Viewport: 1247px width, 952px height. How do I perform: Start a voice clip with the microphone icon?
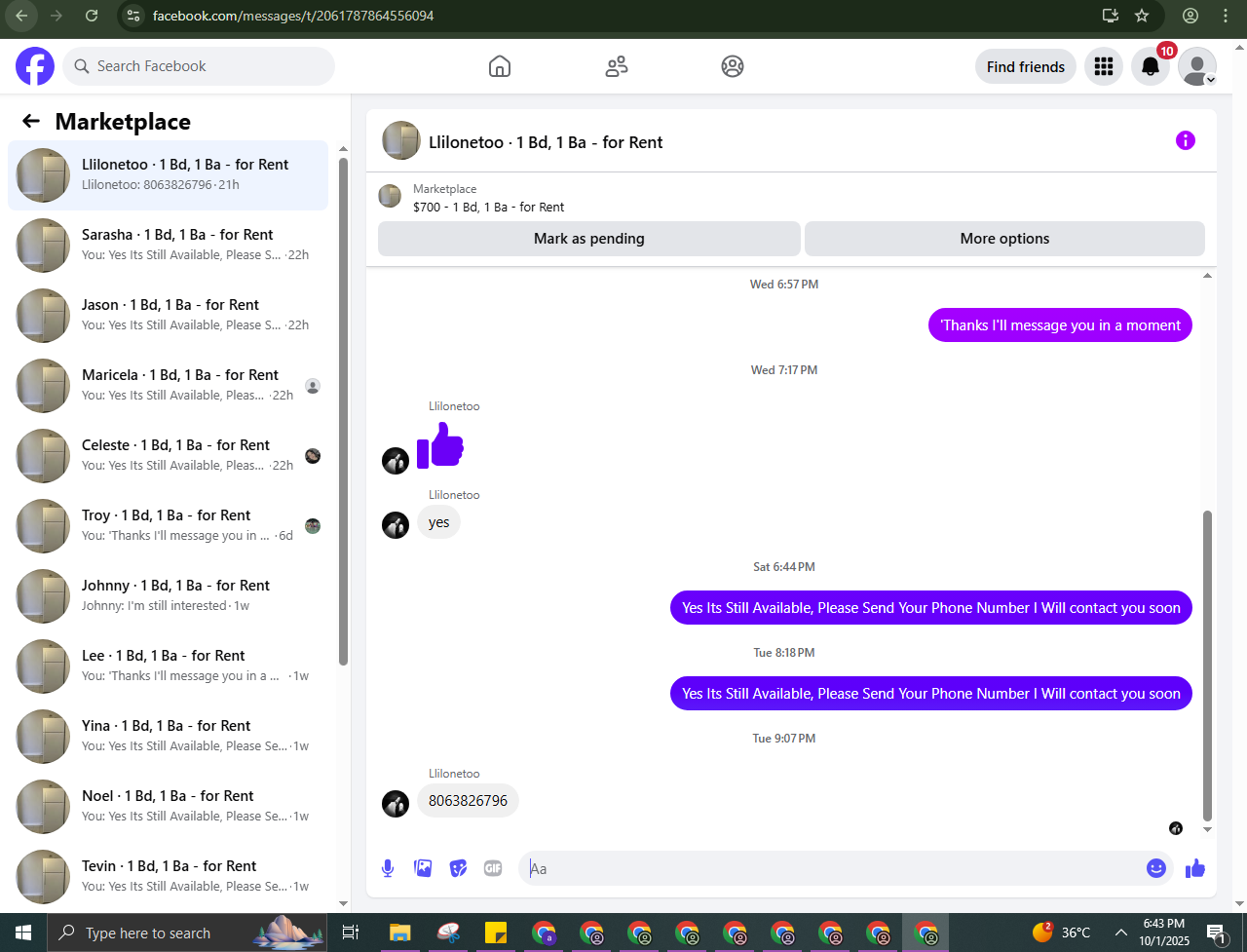388,868
